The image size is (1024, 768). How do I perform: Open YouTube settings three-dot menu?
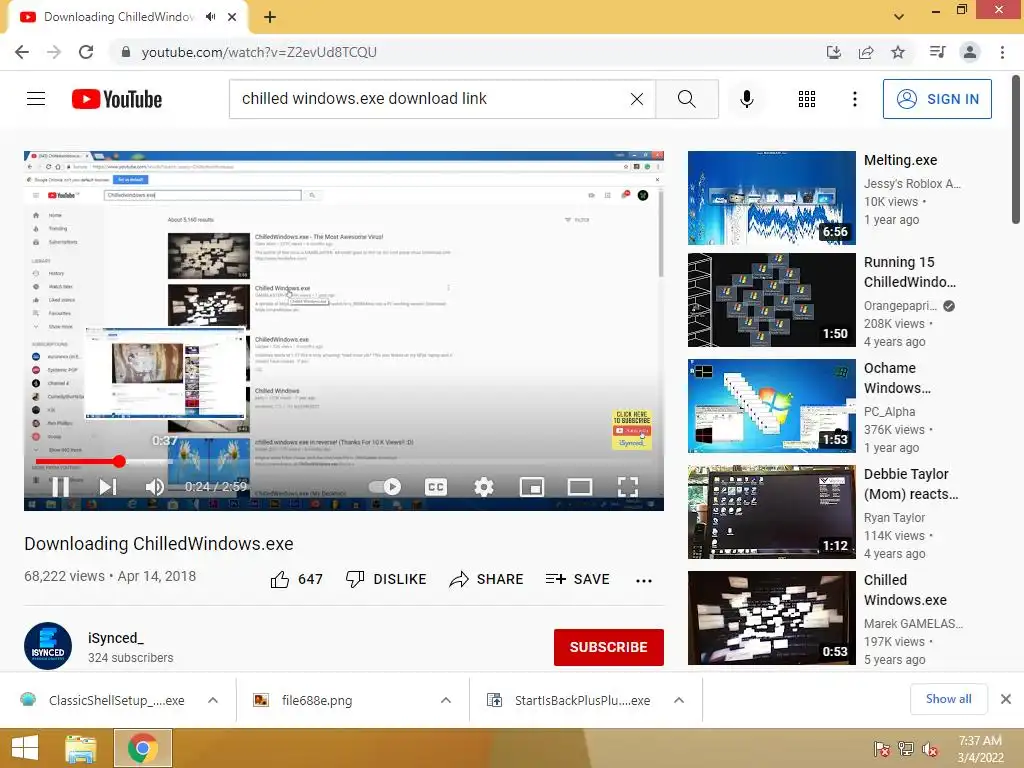(x=854, y=99)
